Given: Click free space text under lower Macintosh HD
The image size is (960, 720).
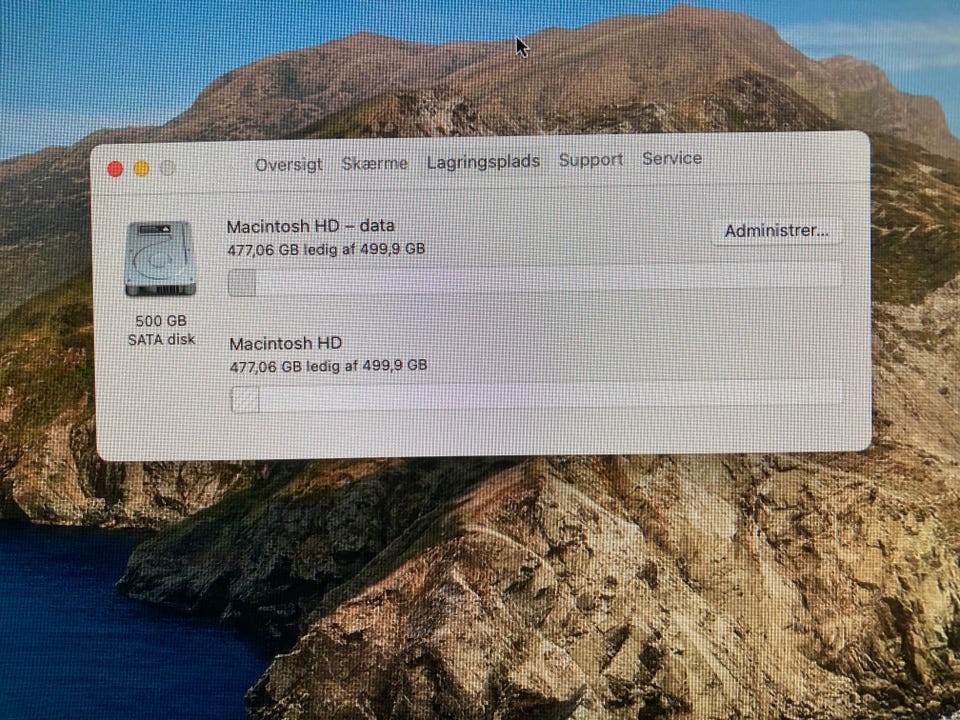Looking at the screenshot, I should tap(328, 366).
